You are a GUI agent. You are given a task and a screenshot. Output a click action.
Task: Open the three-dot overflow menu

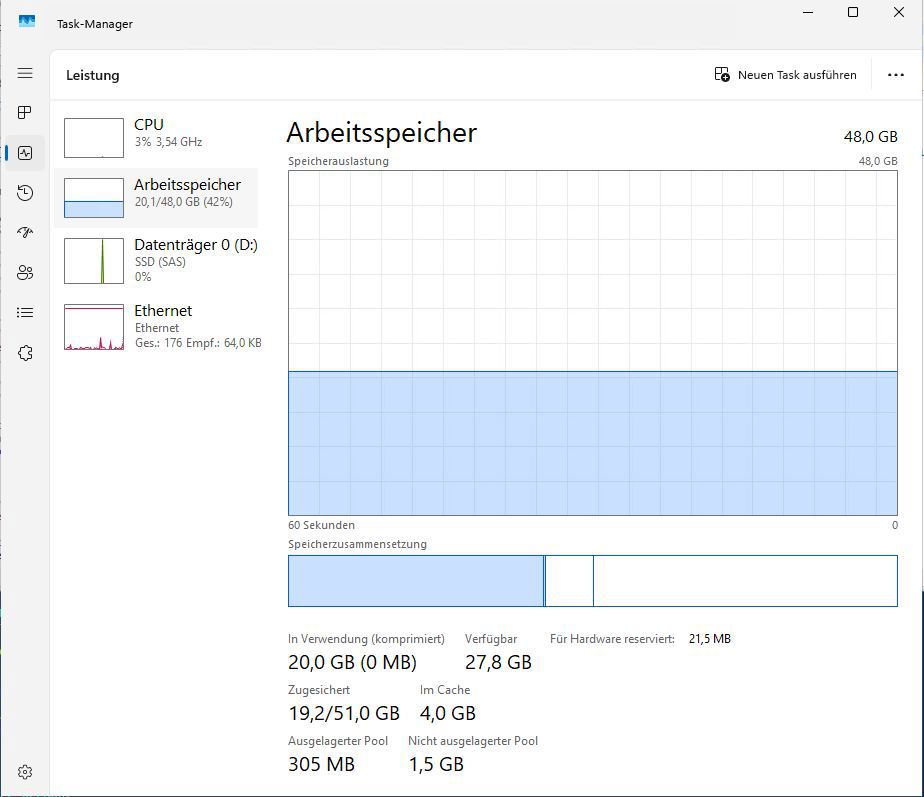click(897, 74)
